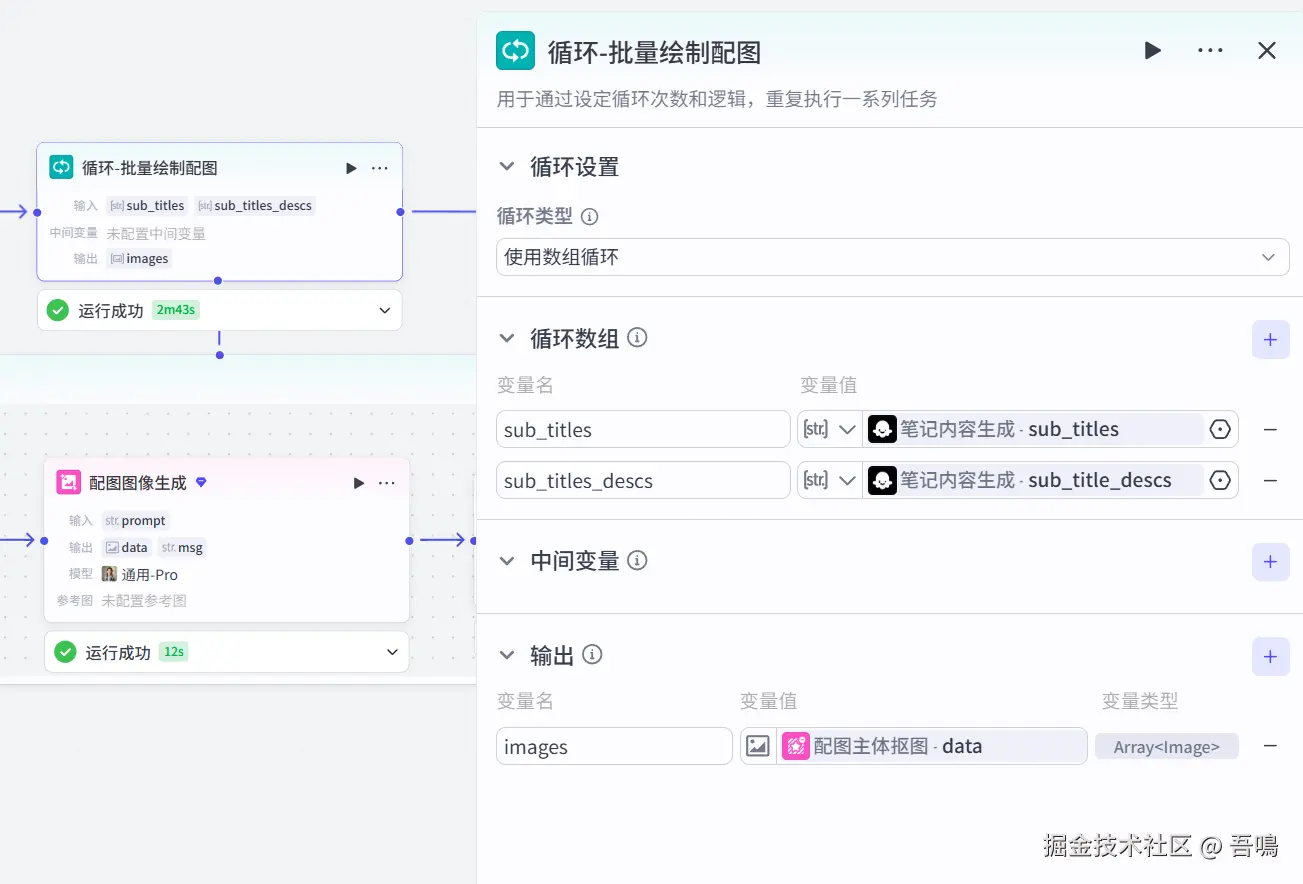Collapse the 循环数组 section

(x=507, y=338)
